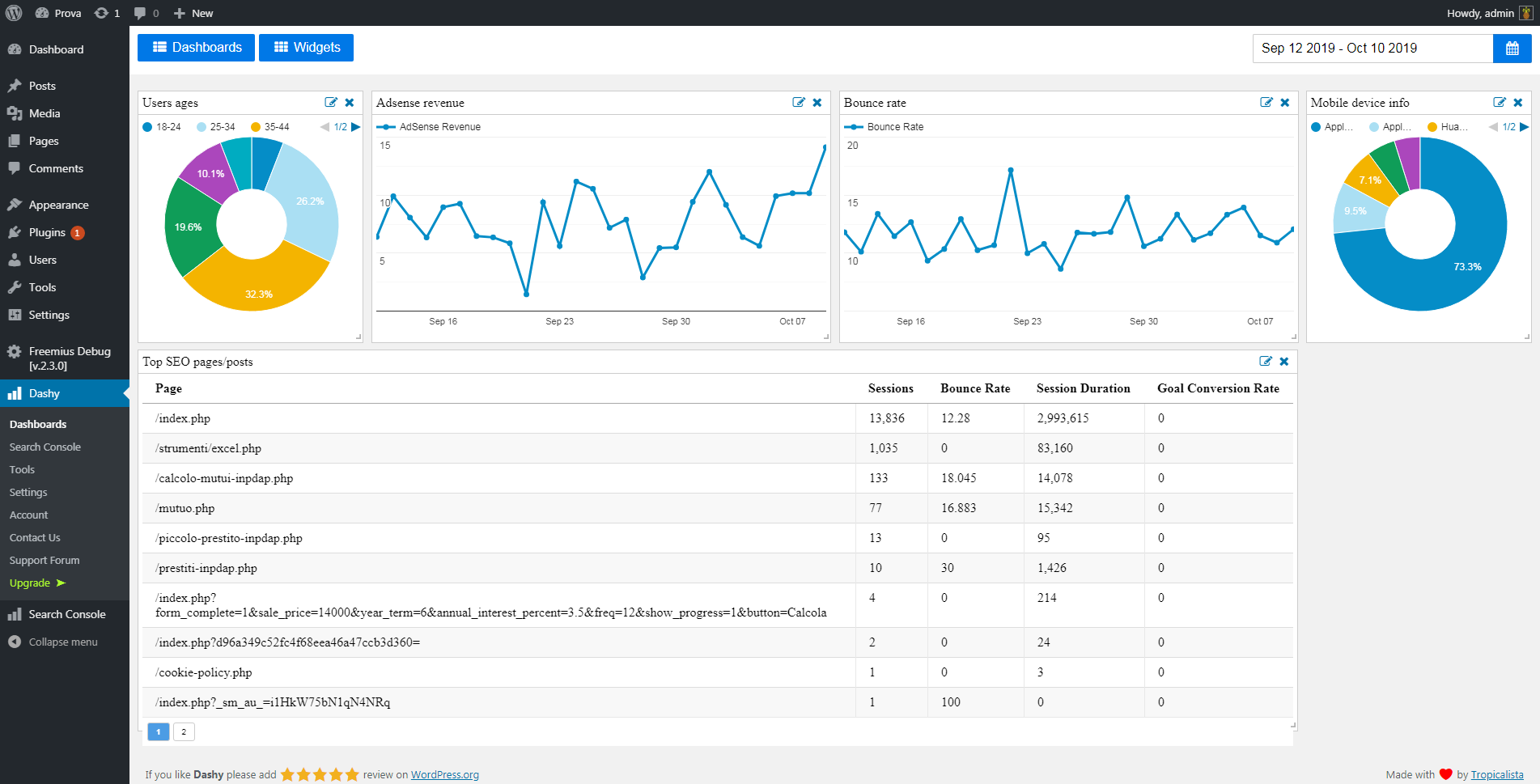
Task: Edit the Users ages widget
Action: (x=330, y=103)
